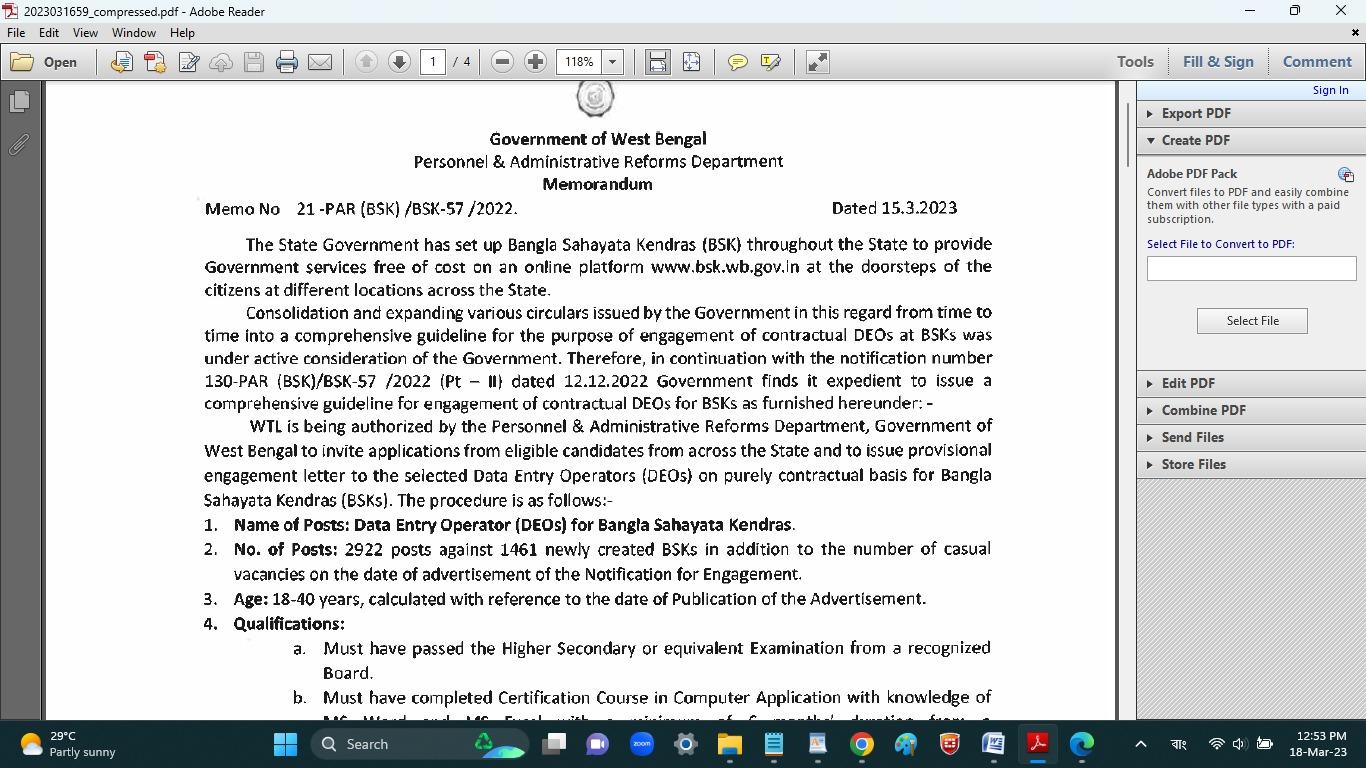This screenshot has height=768, width=1366.
Task: Switch to Read Mode view
Action: click(x=817, y=62)
